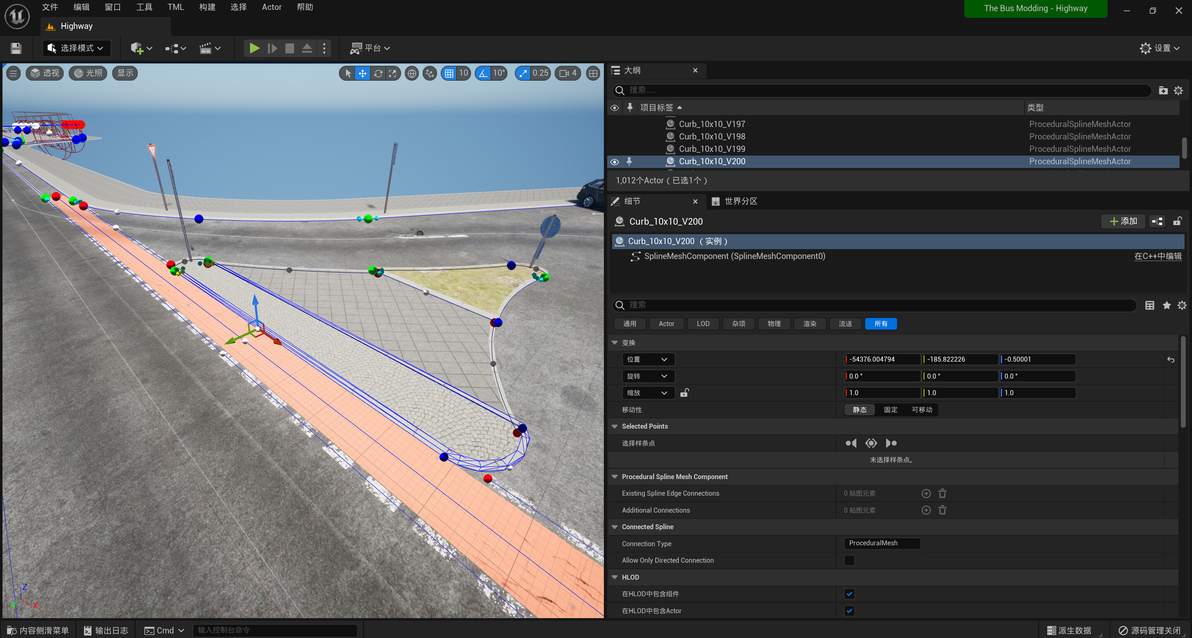
Task: Open the 光照 lit view mode menu
Action: pyautogui.click(x=87, y=73)
